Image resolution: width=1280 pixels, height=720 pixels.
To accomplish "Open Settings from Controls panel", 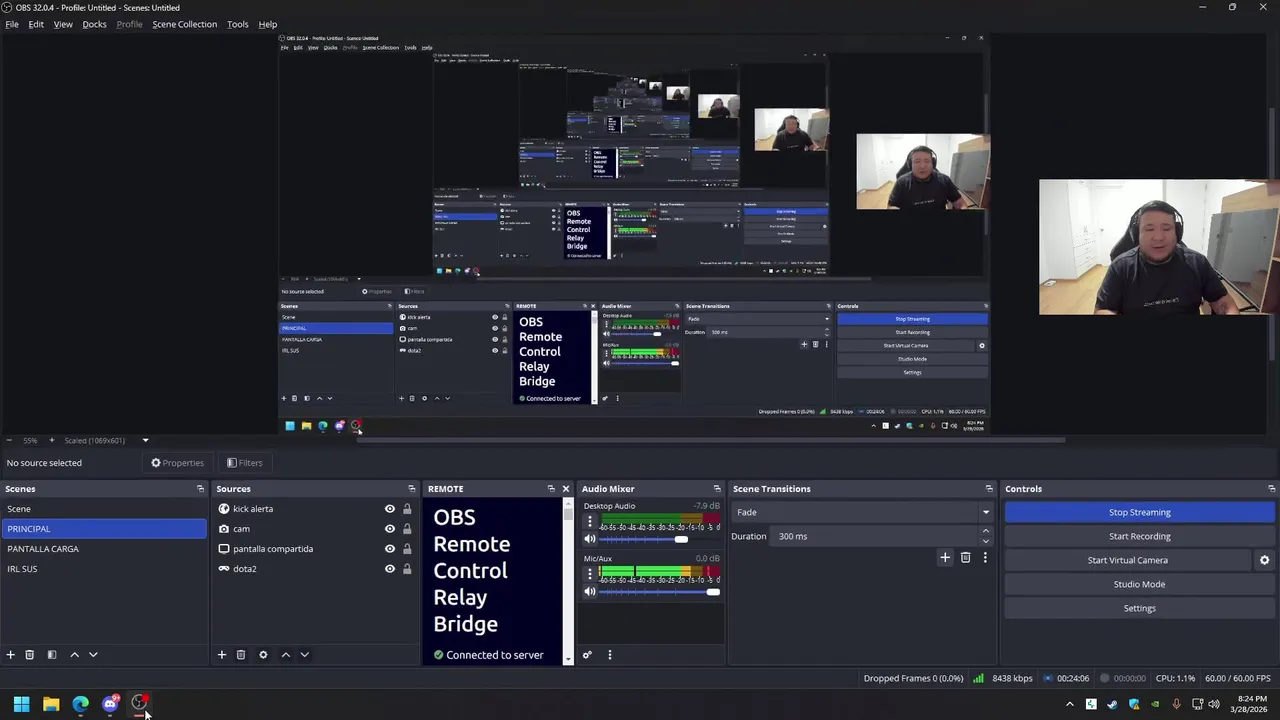I will coord(1139,608).
